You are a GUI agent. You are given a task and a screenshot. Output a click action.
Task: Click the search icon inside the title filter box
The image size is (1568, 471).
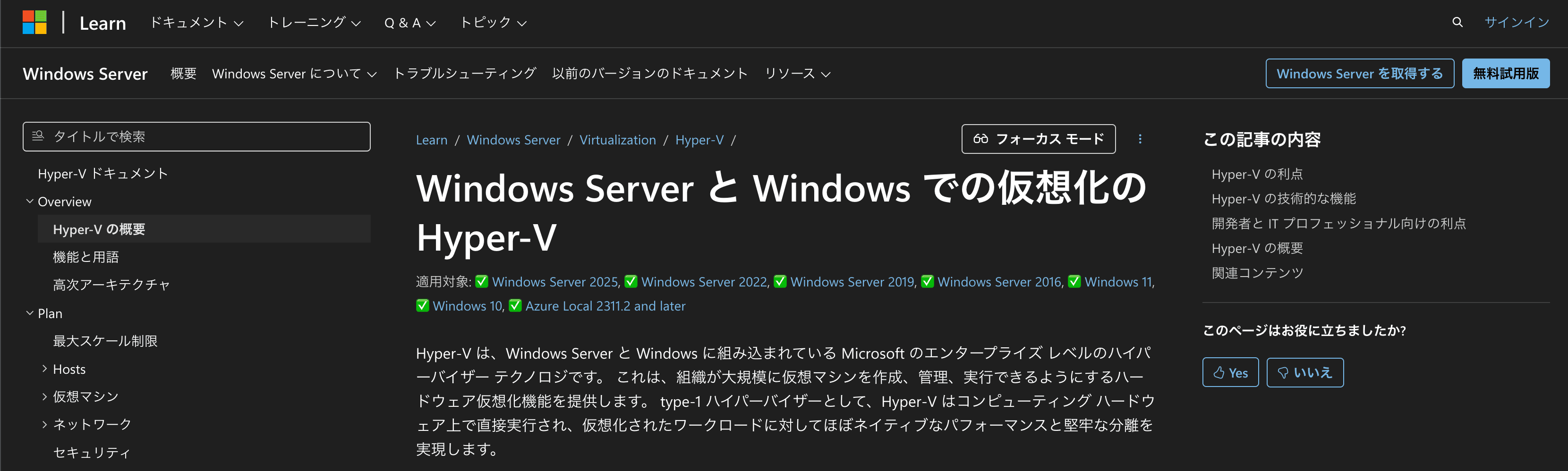coord(38,136)
